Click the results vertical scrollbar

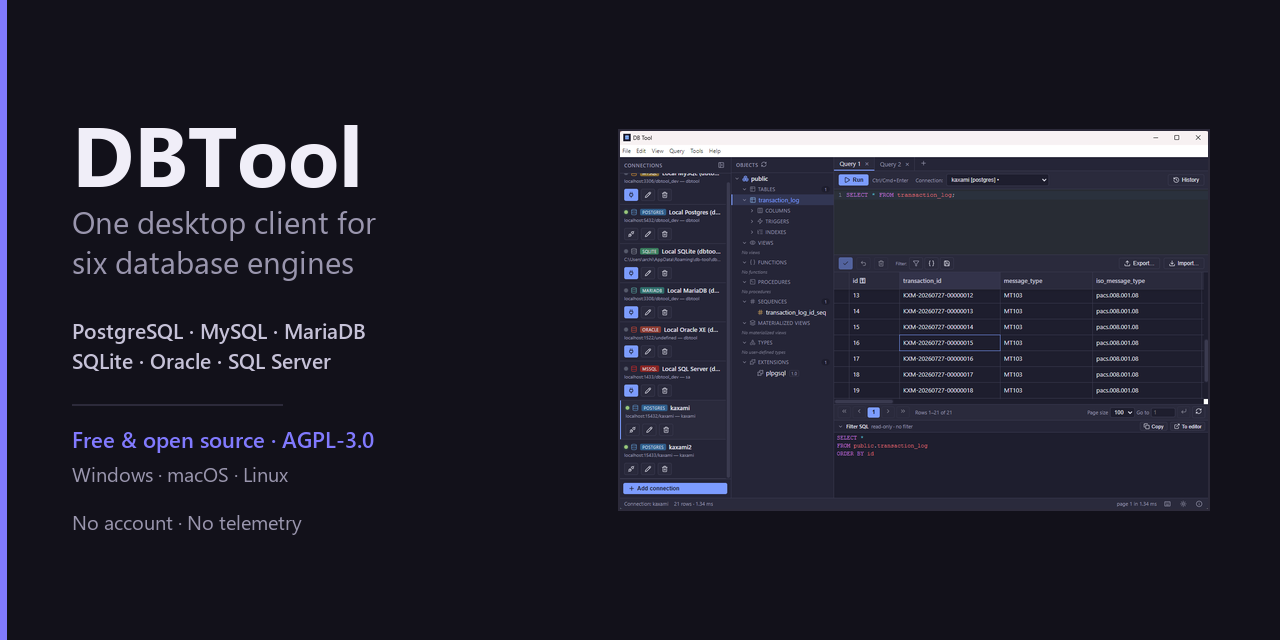pyautogui.click(x=1206, y=360)
